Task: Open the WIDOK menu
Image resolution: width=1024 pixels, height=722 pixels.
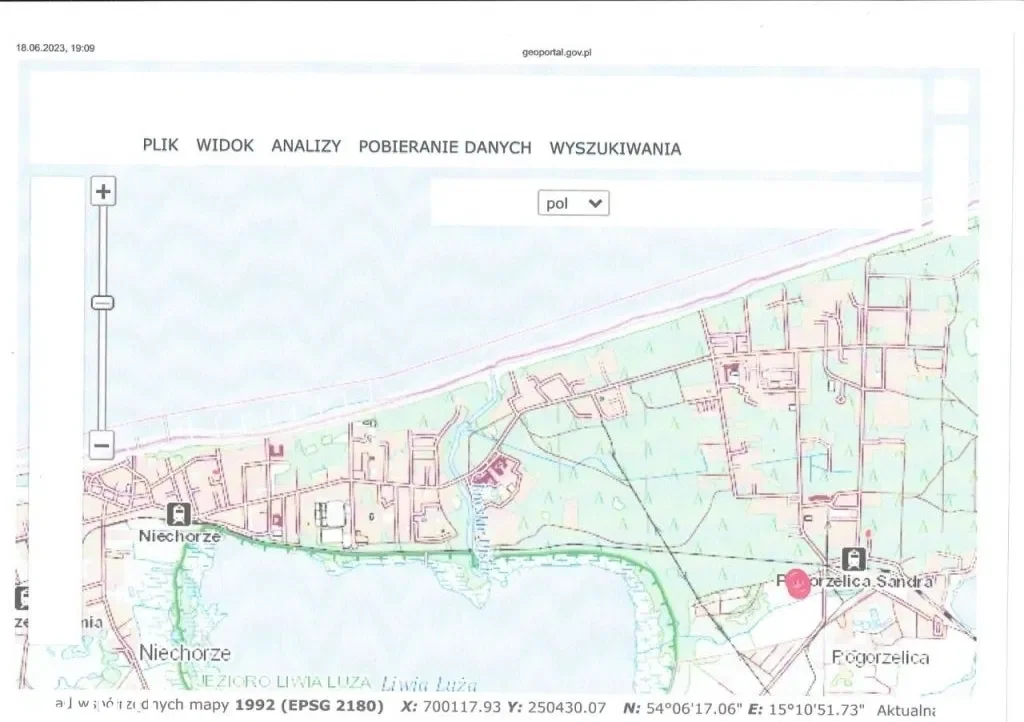Action: coord(225,146)
